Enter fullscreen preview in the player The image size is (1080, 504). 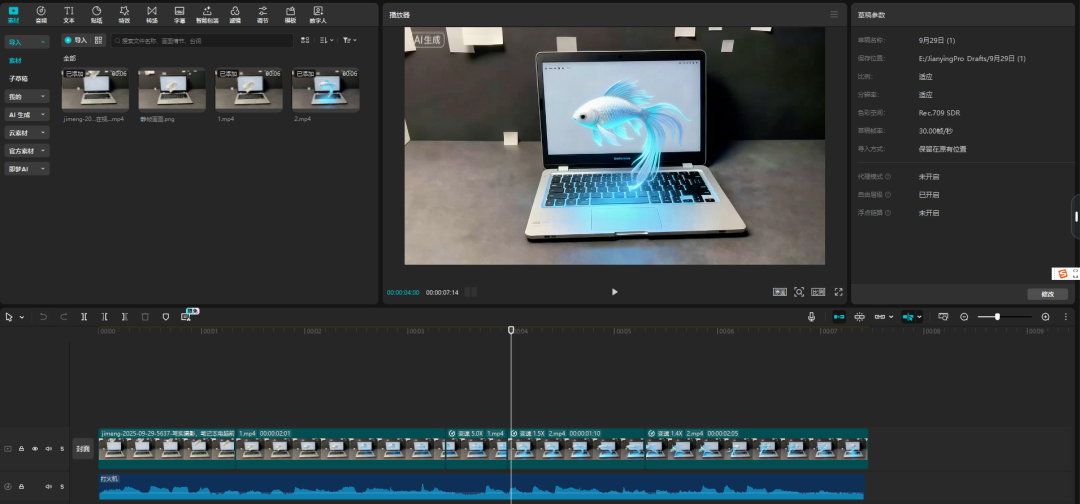coord(838,292)
